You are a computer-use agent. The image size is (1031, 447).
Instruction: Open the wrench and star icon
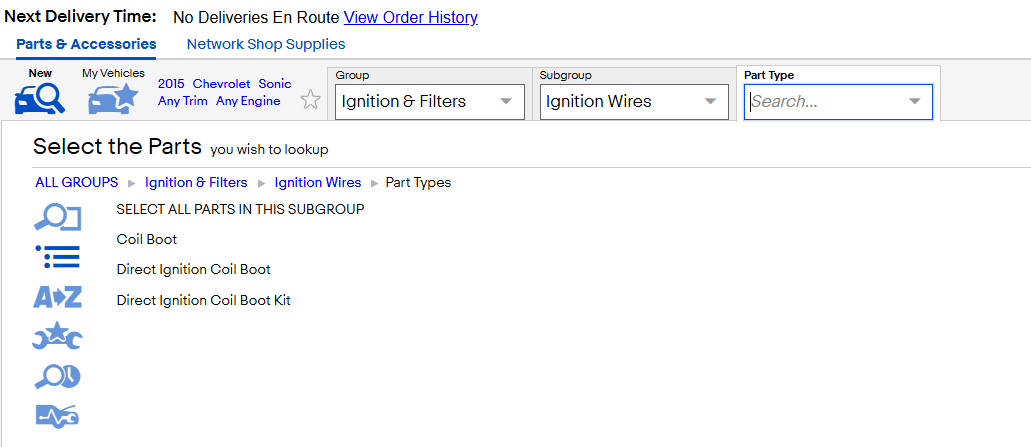click(x=57, y=336)
